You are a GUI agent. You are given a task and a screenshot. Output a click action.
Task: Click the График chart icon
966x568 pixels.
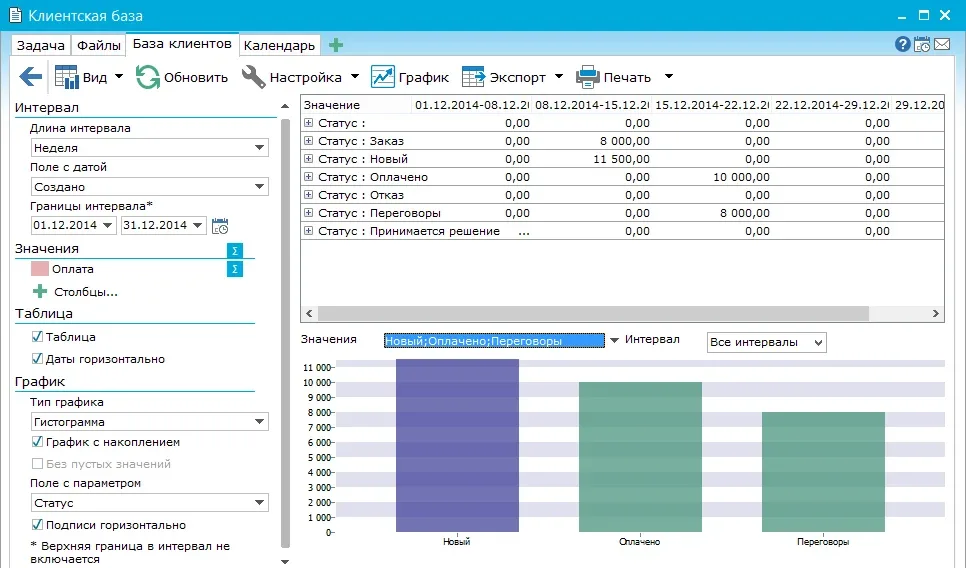point(383,77)
